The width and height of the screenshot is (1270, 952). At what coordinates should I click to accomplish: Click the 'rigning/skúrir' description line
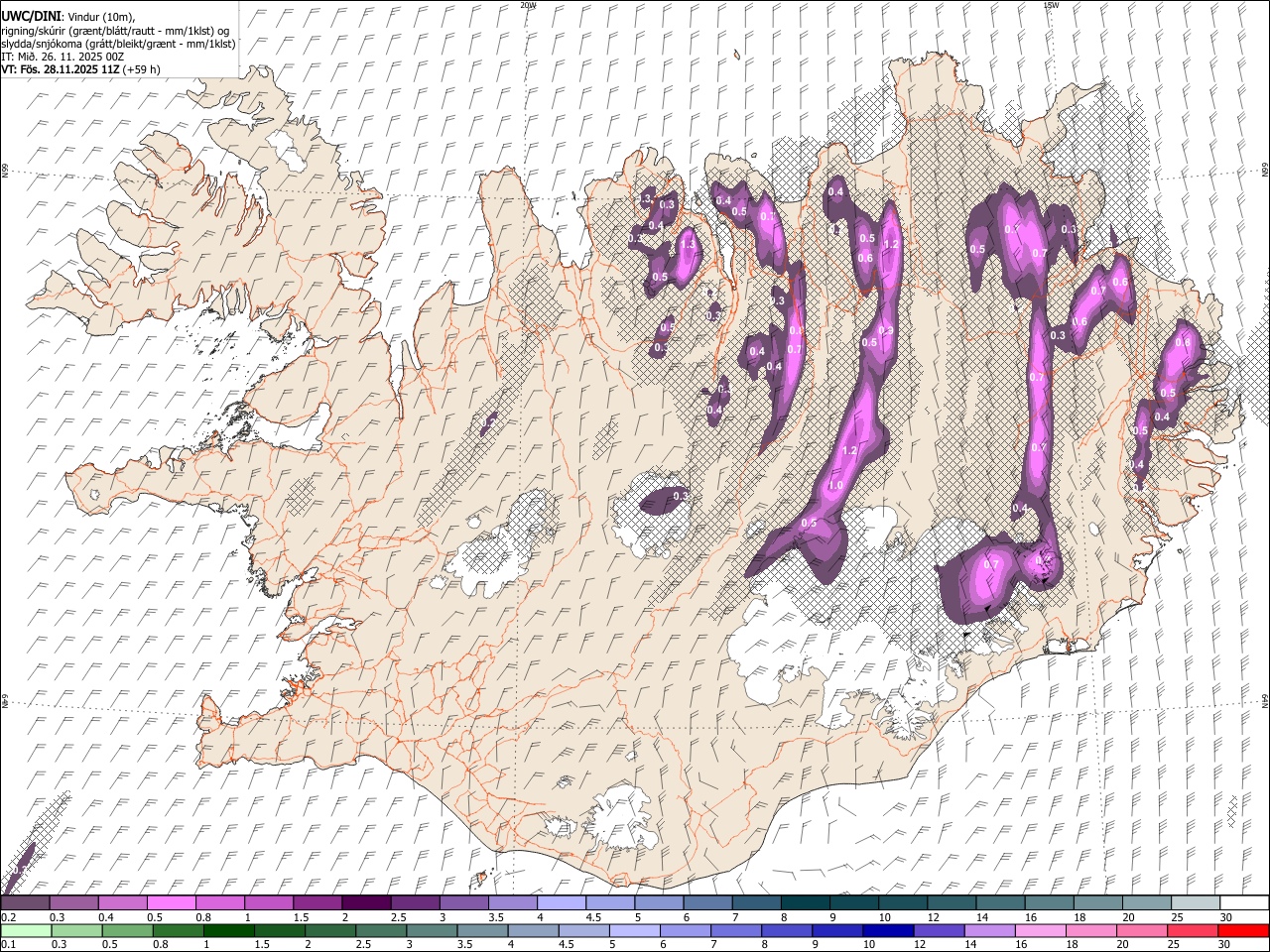click(116, 30)
